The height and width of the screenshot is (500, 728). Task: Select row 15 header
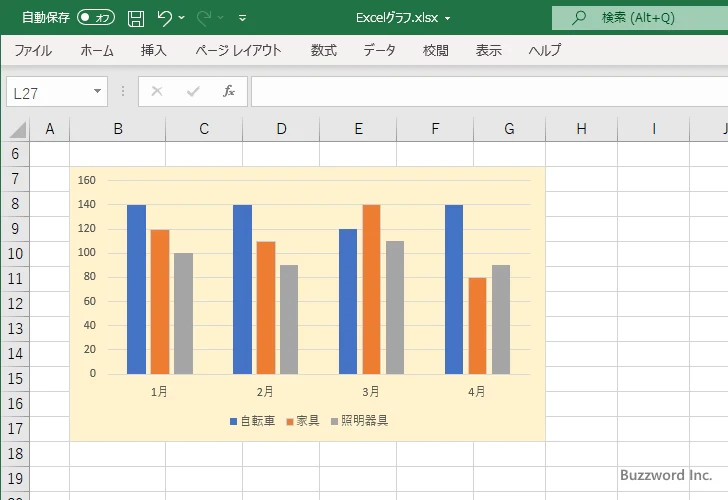pos(15,378)
